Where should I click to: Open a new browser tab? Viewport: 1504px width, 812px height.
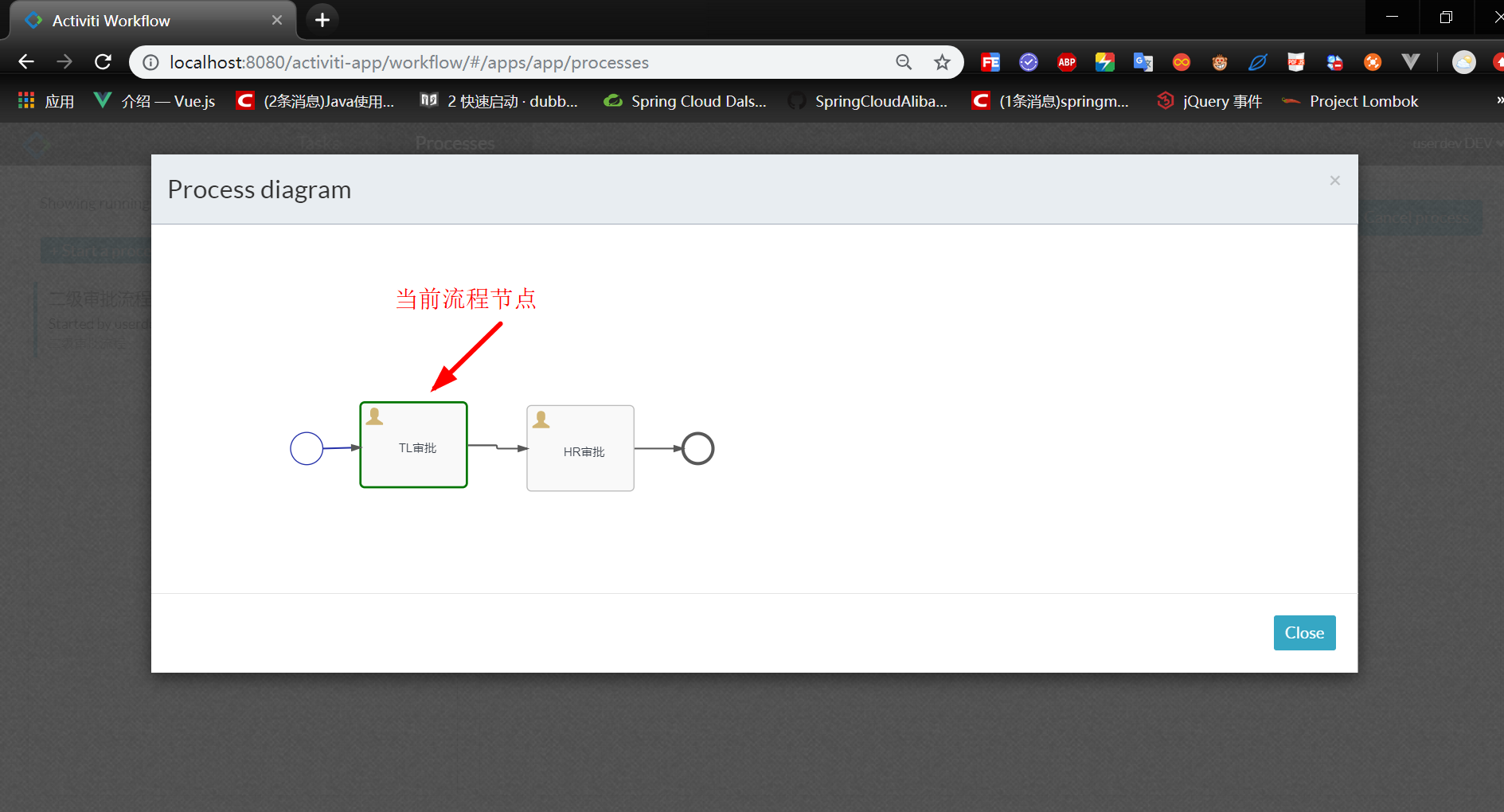(322, 20)
